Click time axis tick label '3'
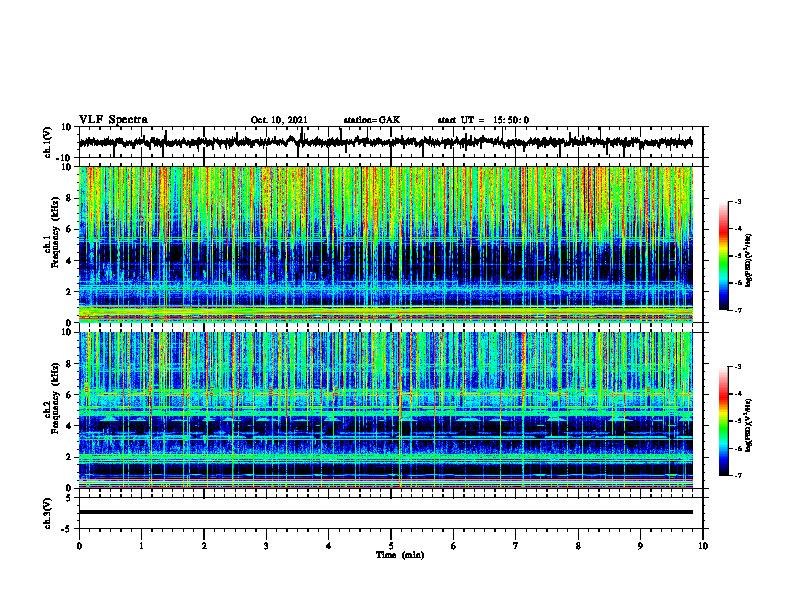792x612 pixels. pos(266,546)
